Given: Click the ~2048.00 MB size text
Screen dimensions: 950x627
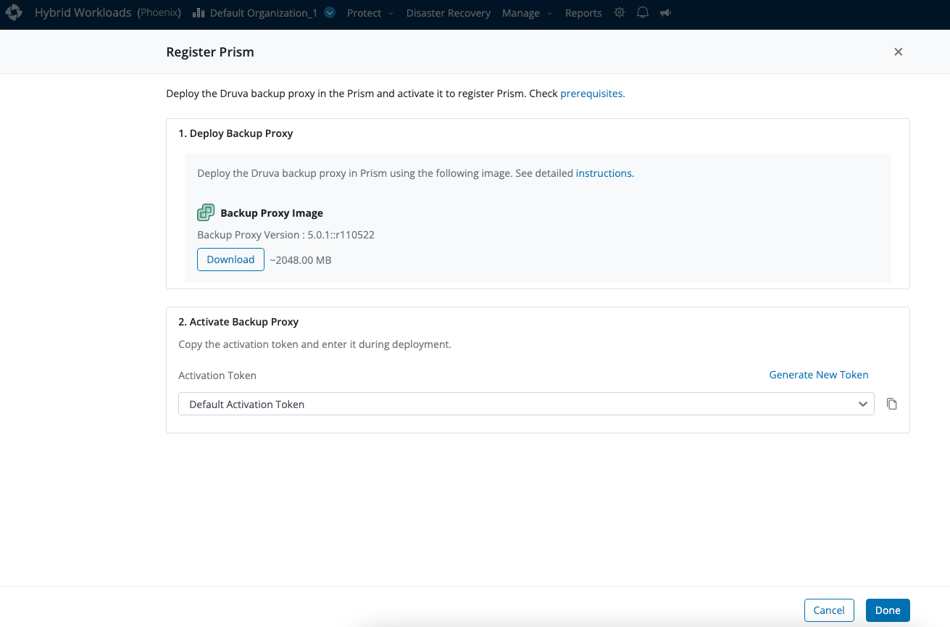Looking at the screenshot, I should pyautogui.click(x=301, y=260).
